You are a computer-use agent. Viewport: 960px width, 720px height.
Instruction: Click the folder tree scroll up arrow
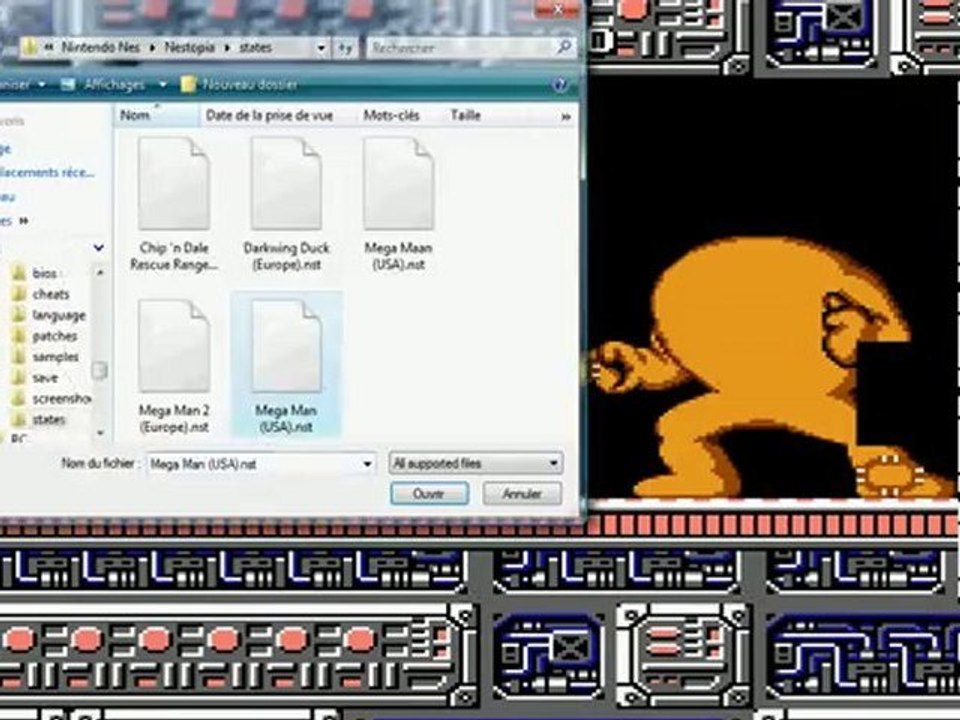pyautogui.click(x=99, y=272)
